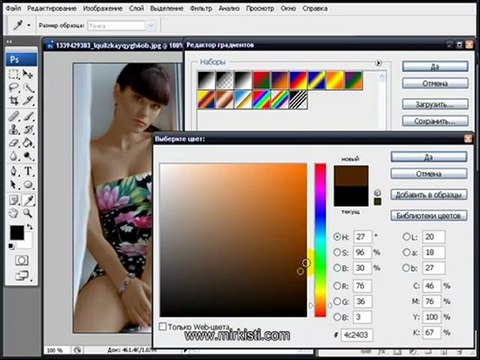Select the Move tool
This screenshot has height=360, width=480.
pos(28,74)
